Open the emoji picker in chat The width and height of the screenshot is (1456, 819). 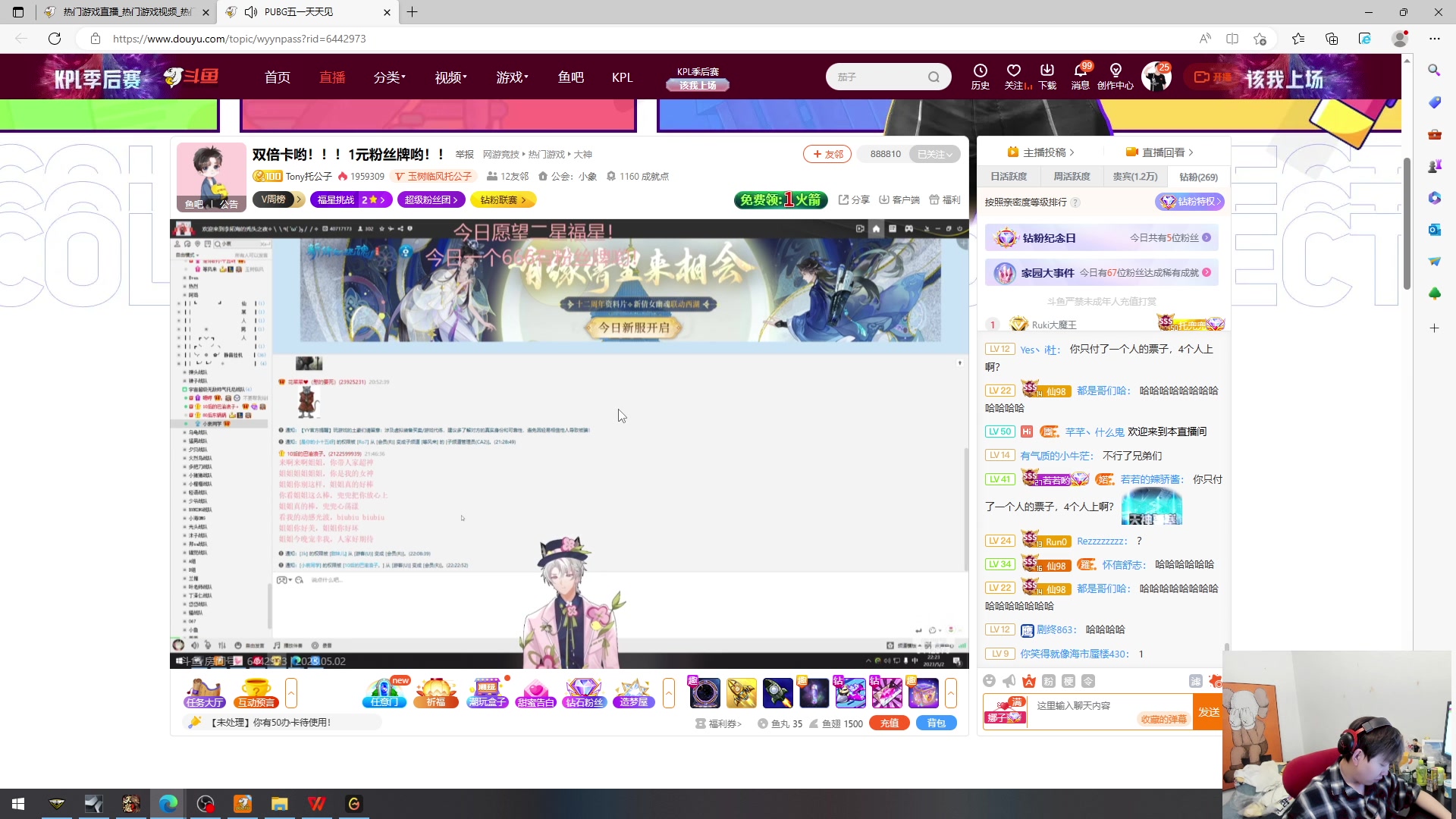(989, 681)
